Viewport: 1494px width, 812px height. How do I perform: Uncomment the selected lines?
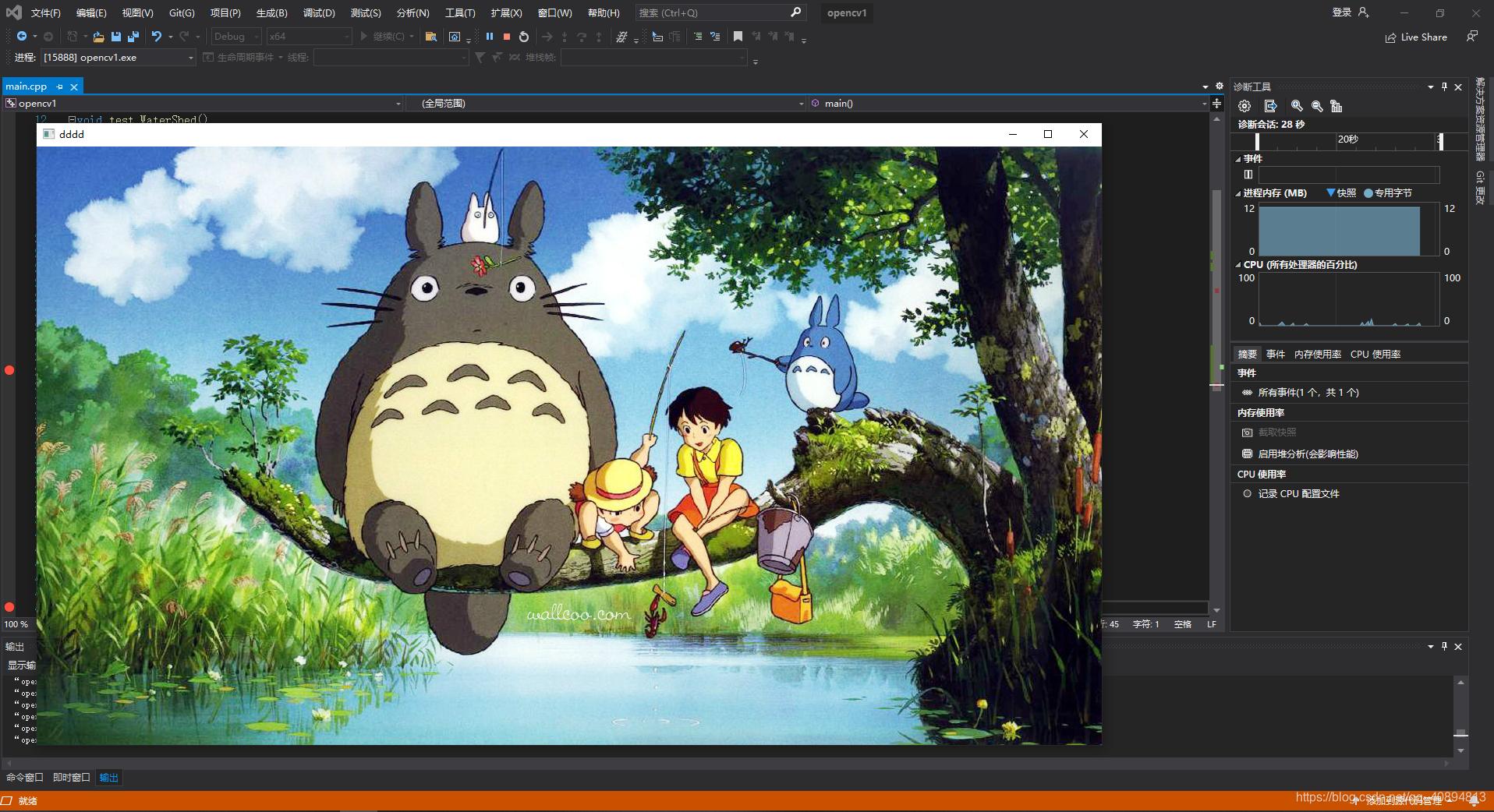[x=715, y=36]
